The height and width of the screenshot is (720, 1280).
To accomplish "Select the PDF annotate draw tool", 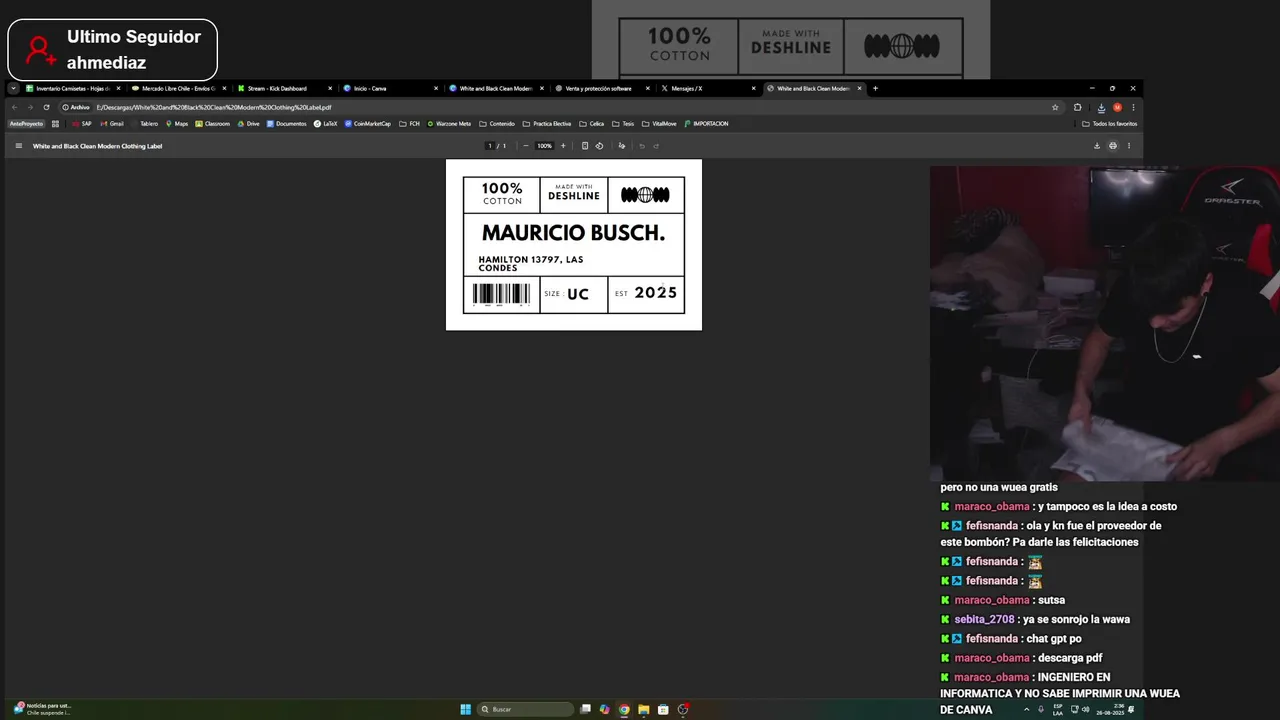I will click(621, 146).
